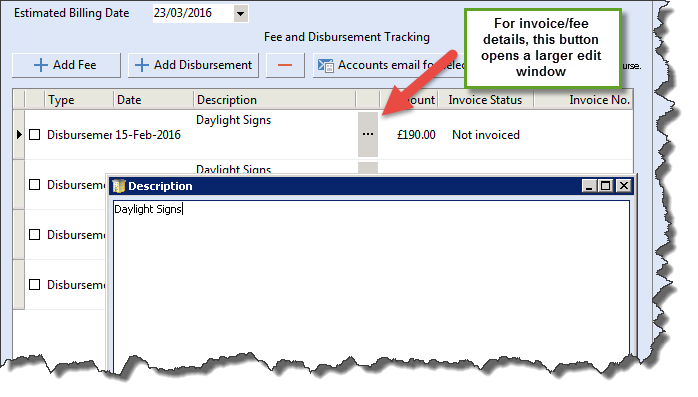698x397 pixels.
Task: Click the Invoice Status column header
Action: [485, 100]
